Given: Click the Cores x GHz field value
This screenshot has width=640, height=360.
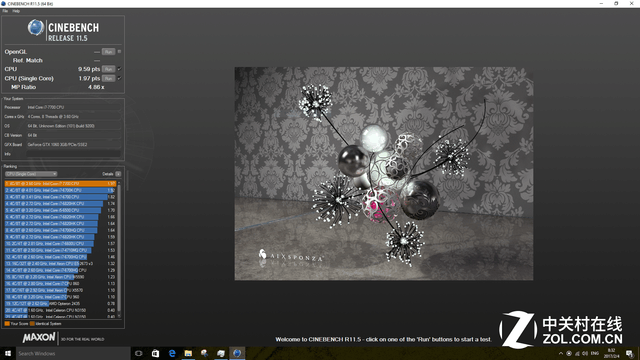Looking at the screenshot, I should coord(73,117).
